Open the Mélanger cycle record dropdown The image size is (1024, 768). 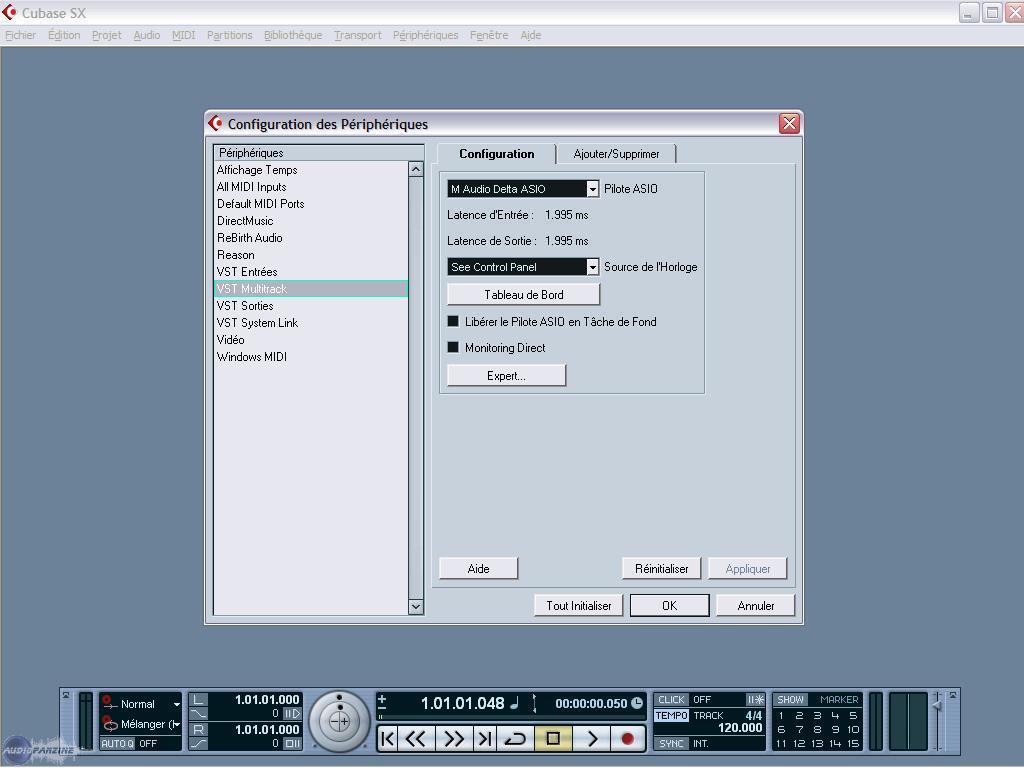pyautogui.click(x=176, y=724)
